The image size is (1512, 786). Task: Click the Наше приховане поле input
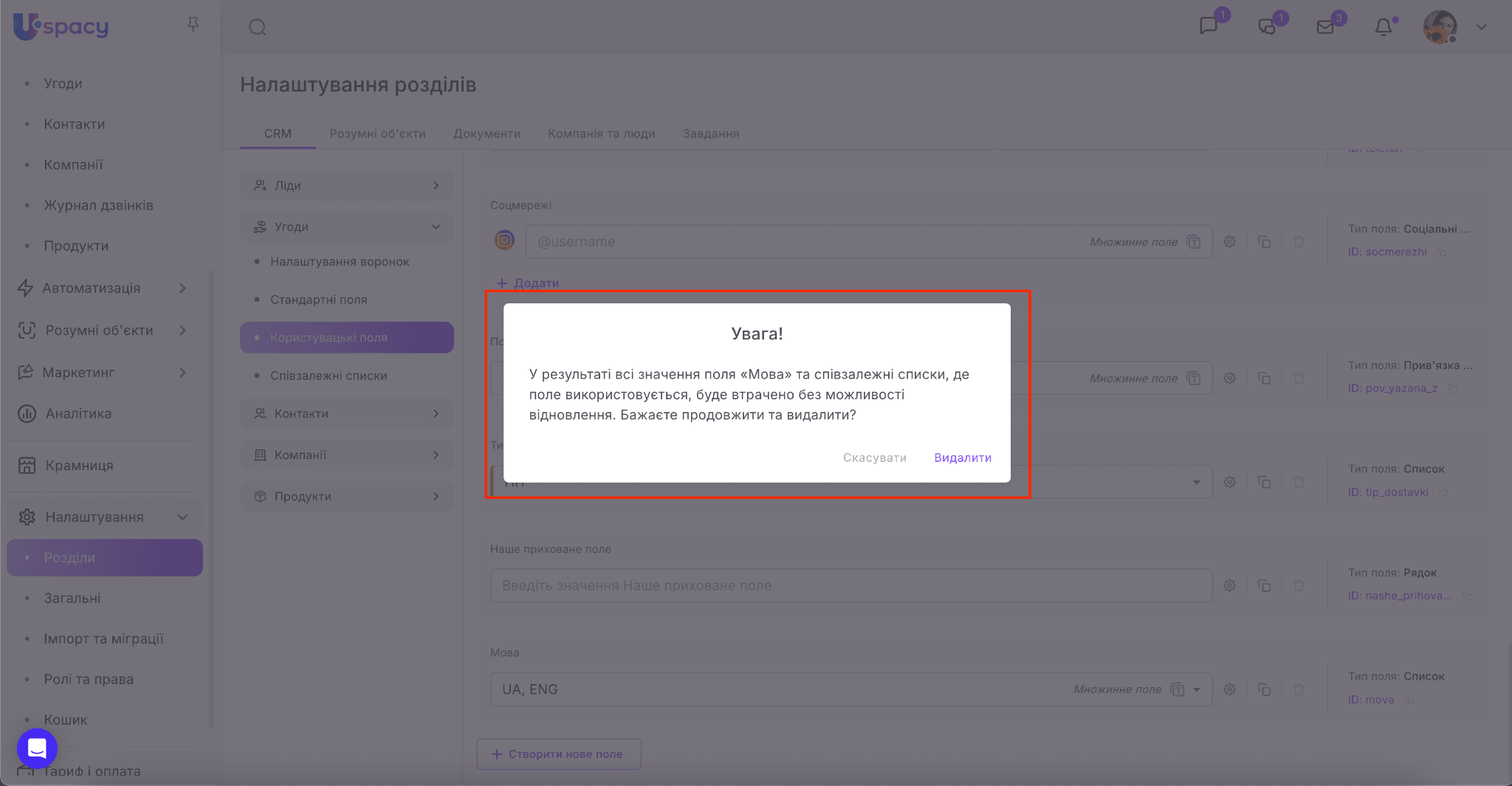(x=850, y=585)
